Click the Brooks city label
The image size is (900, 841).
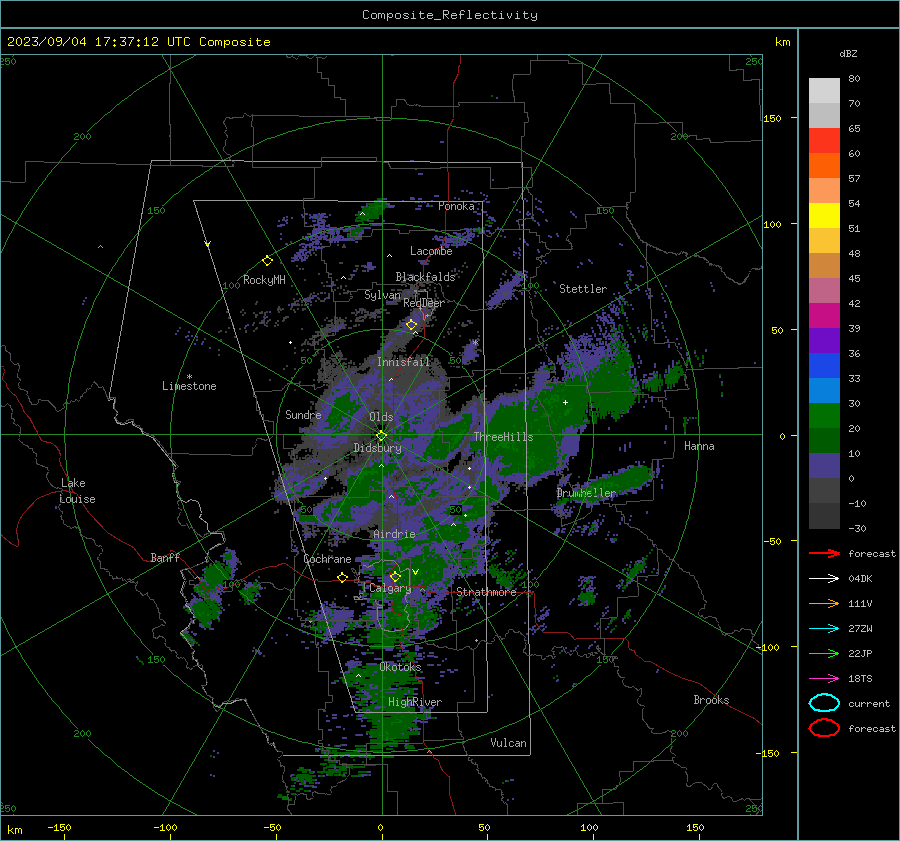pos(711,700)
